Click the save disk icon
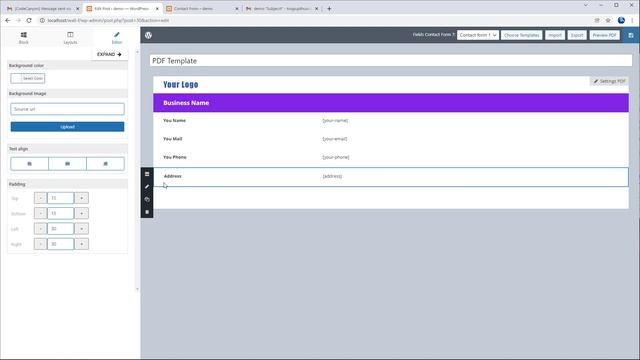This screenshot has width=640, height=360. [631, 35]
